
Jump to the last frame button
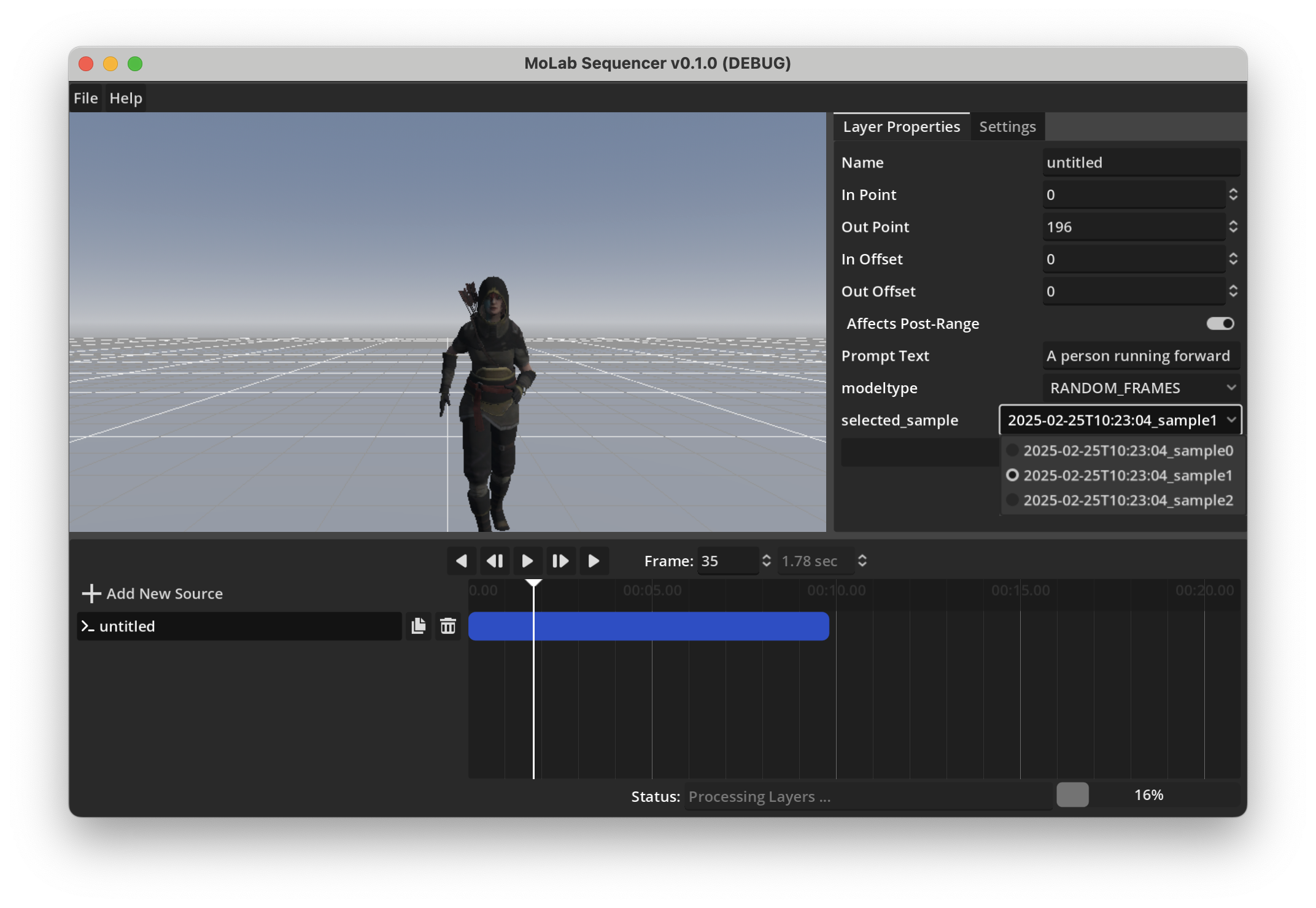[594, 561]
